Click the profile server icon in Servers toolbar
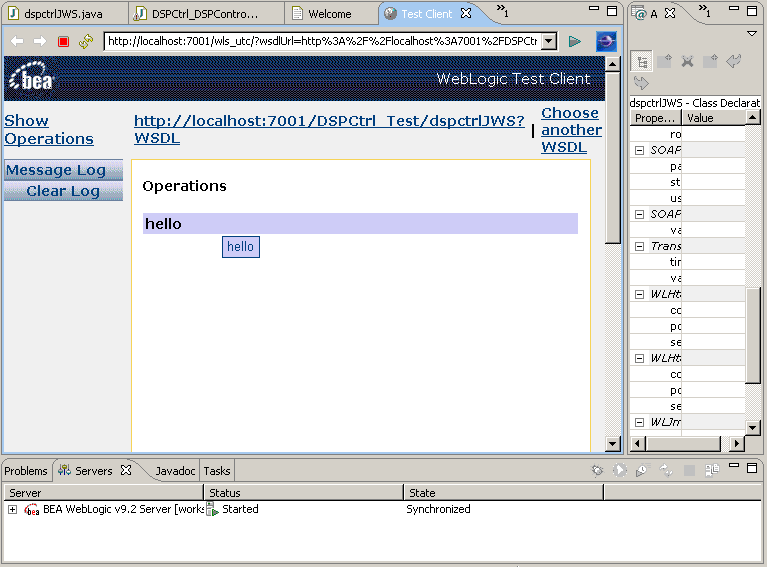Screen dimensions: 767x567 click(642, 471)
